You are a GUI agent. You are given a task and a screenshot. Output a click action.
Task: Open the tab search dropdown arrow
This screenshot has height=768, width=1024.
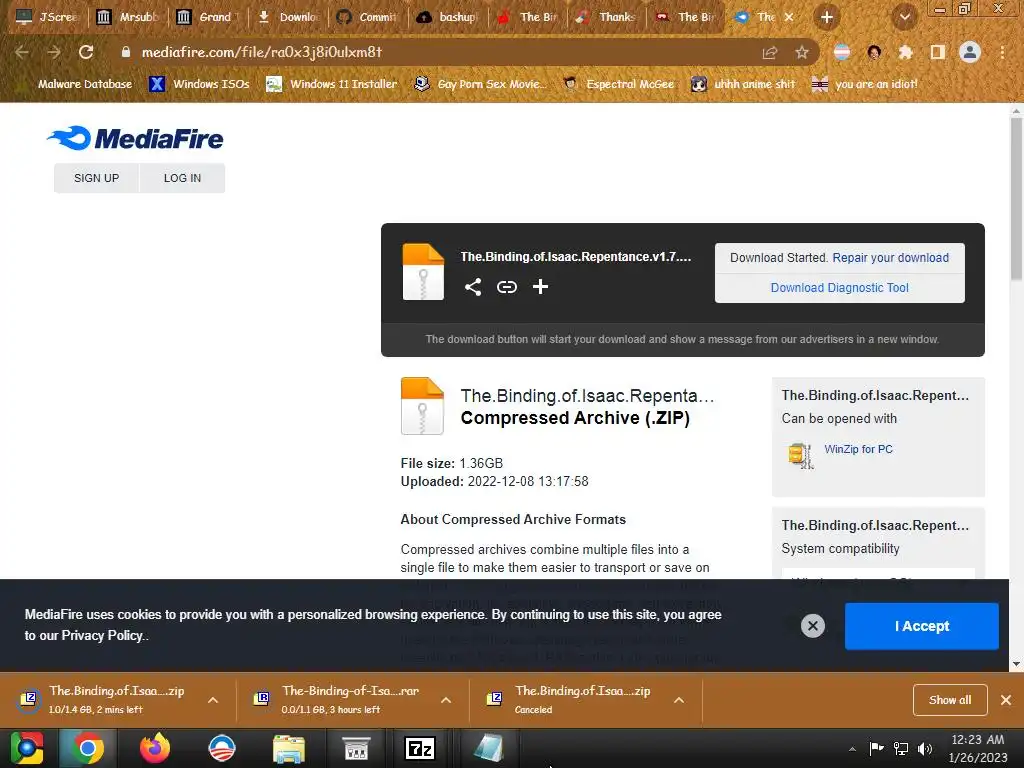905,17
